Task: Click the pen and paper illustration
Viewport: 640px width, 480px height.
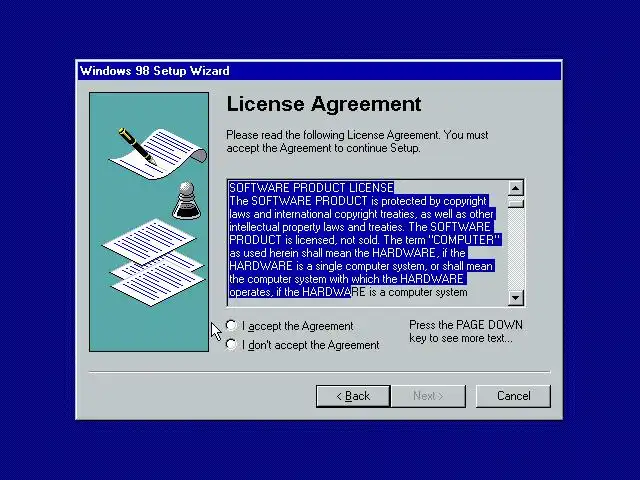Action: (158, 153)
